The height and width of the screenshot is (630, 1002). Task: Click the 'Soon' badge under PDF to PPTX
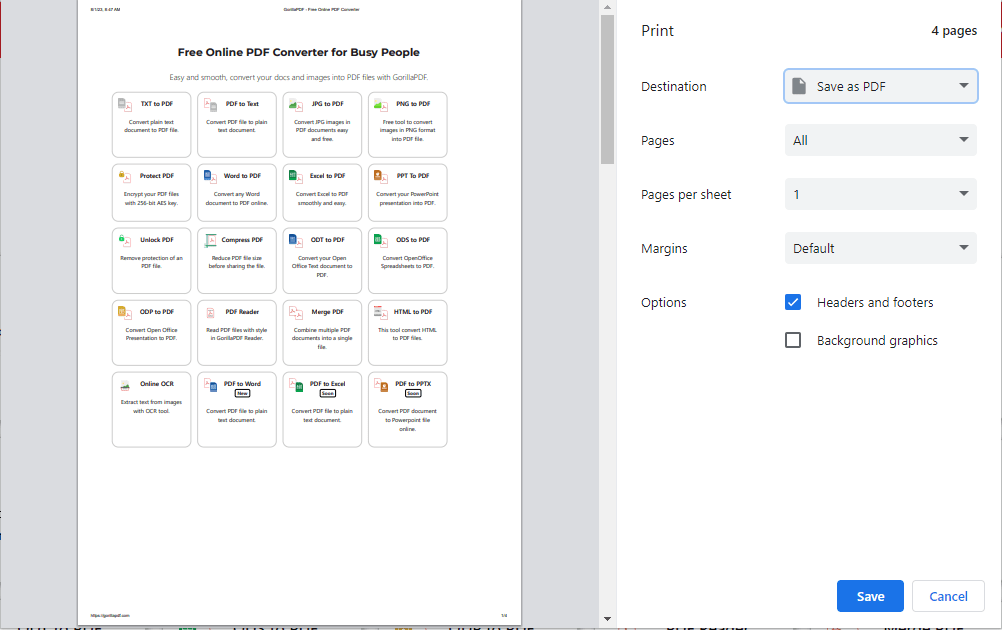(x=413, y=394)
